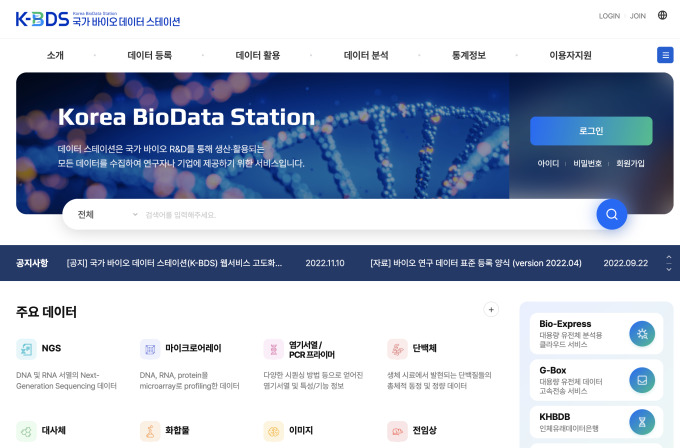680x448 pixels.
Task: Open the 통계정보 menu
Action: (x=469, y=55)
